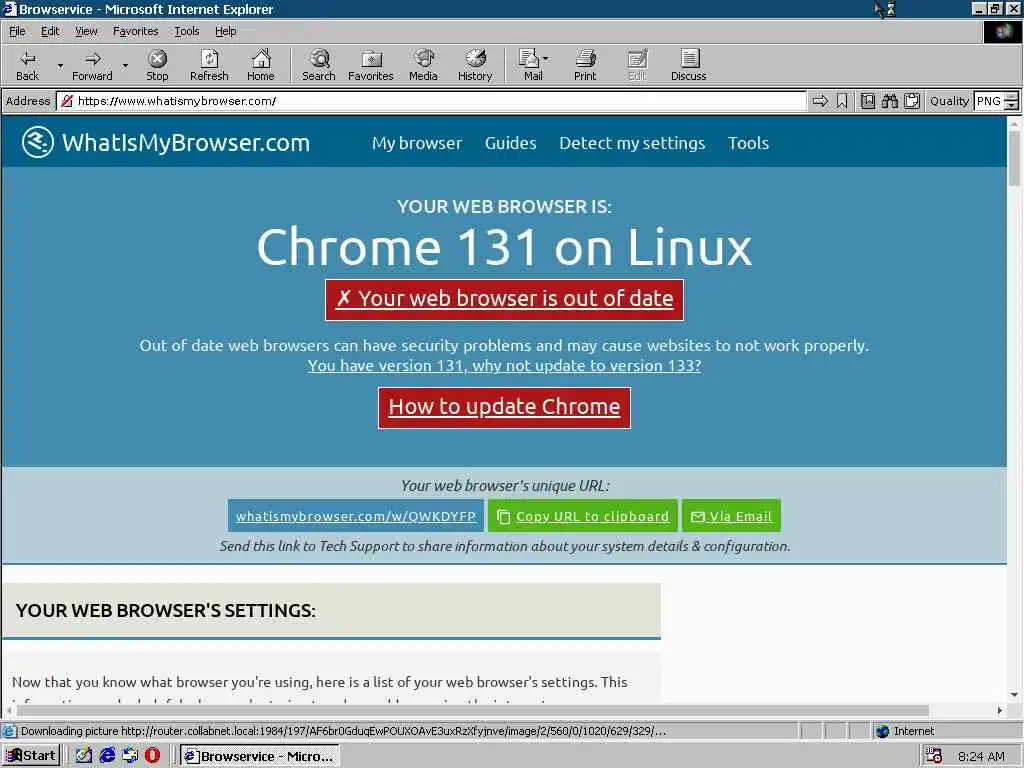Click the bookmark ribbon icon next to Go
The image size is (1024, 768).
point(842,101)
